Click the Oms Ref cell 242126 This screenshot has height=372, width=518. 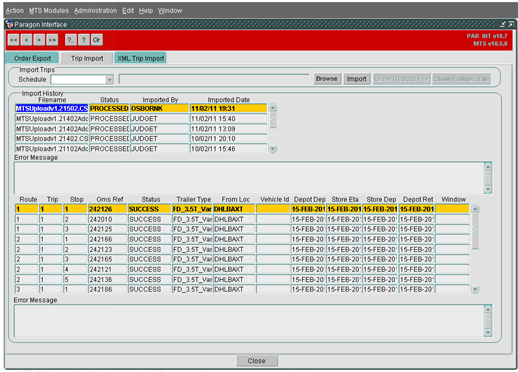[108, 209]
